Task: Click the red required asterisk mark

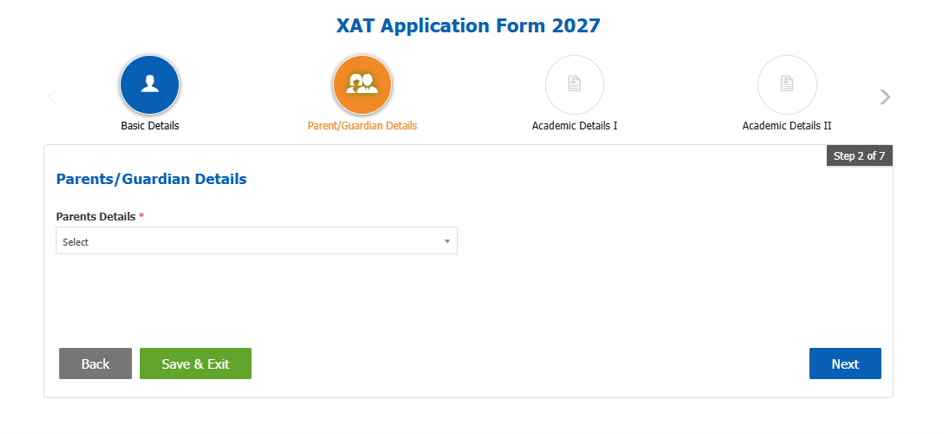Action: [x=141, y=215]
